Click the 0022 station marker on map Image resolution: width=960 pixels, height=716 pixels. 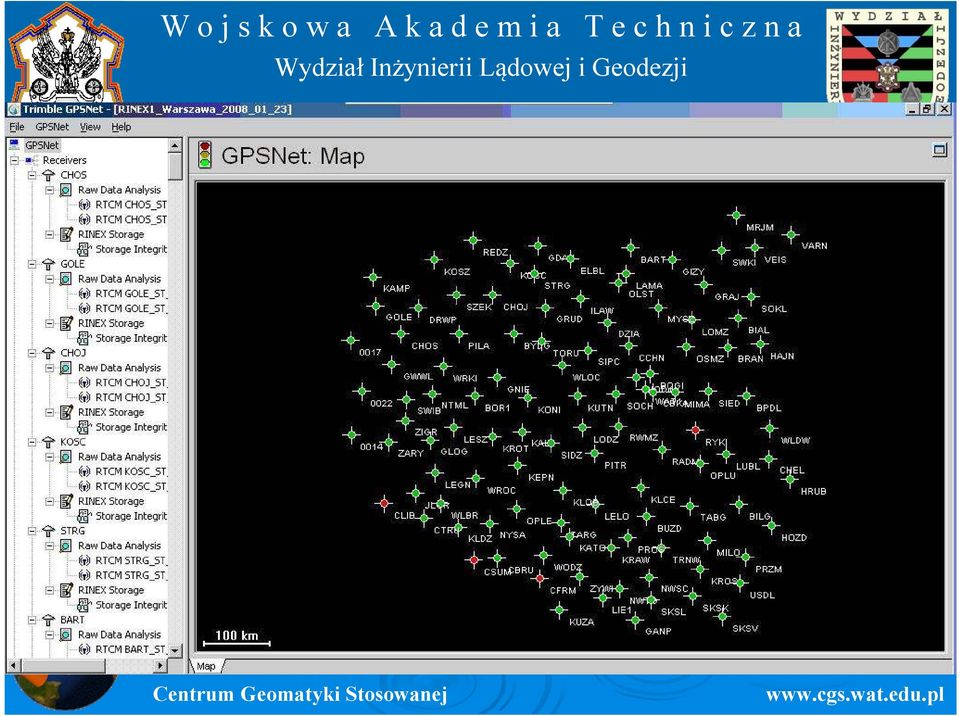tap(361, 391)
